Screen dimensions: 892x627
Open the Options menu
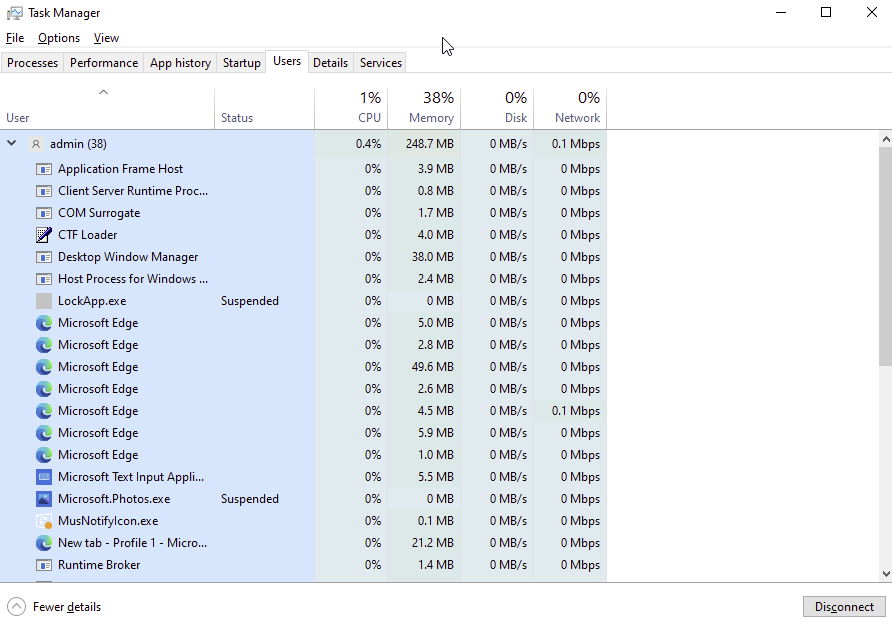[59, 38]
